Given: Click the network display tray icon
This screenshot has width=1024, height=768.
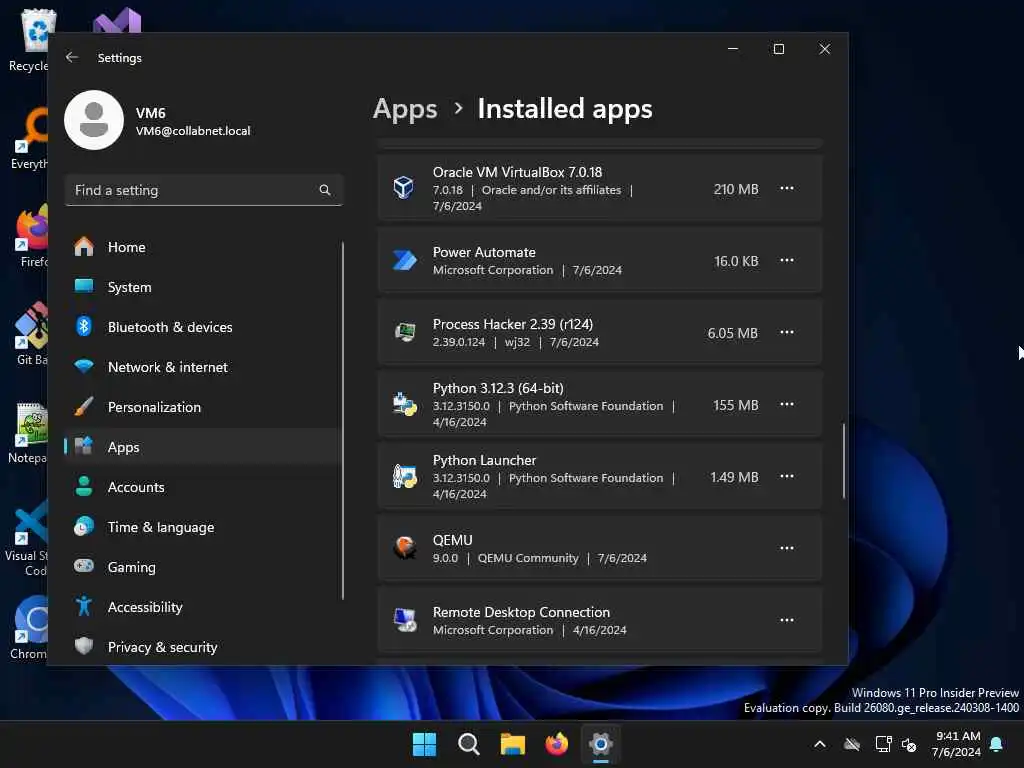Looking at the screenshot, I should [x=883, y=744].
